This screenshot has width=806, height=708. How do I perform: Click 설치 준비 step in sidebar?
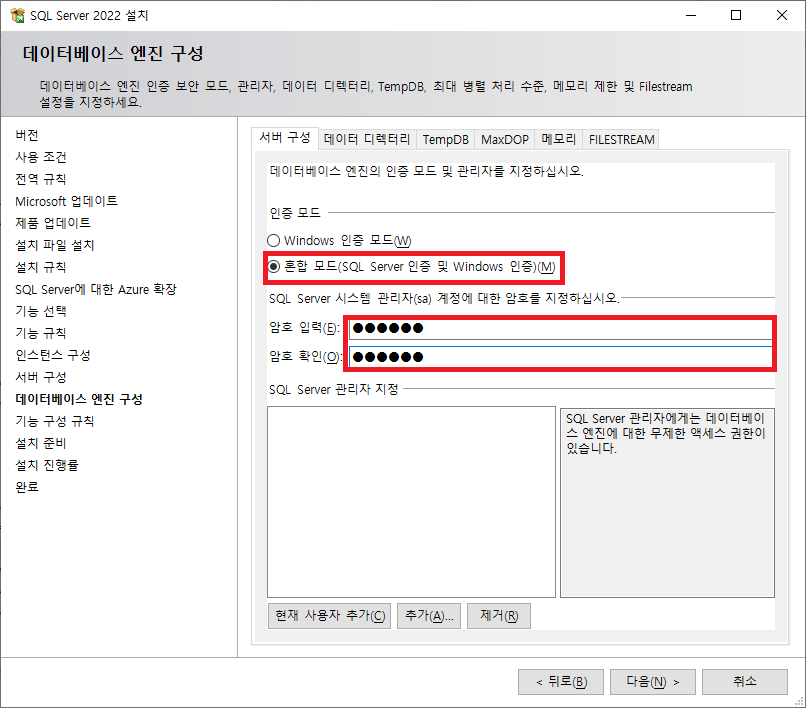tap(41, 443)
